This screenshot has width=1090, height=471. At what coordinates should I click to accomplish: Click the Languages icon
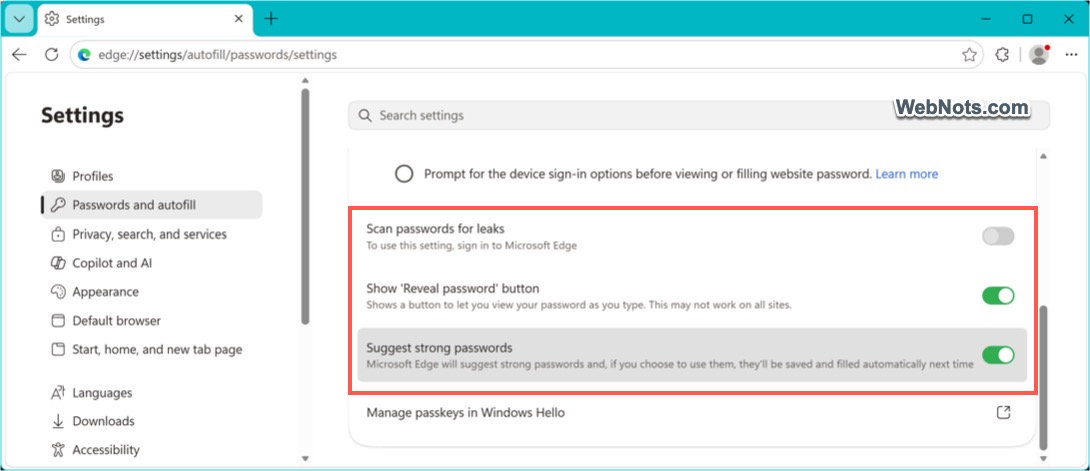coord(58,393)
